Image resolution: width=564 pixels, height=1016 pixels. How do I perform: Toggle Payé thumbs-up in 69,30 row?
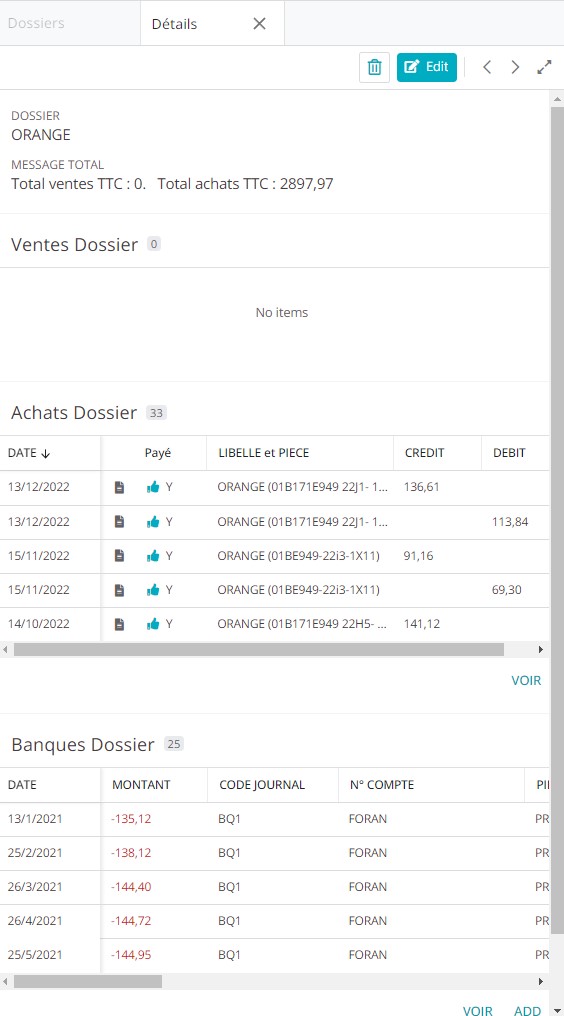click(x=153, y=590)
